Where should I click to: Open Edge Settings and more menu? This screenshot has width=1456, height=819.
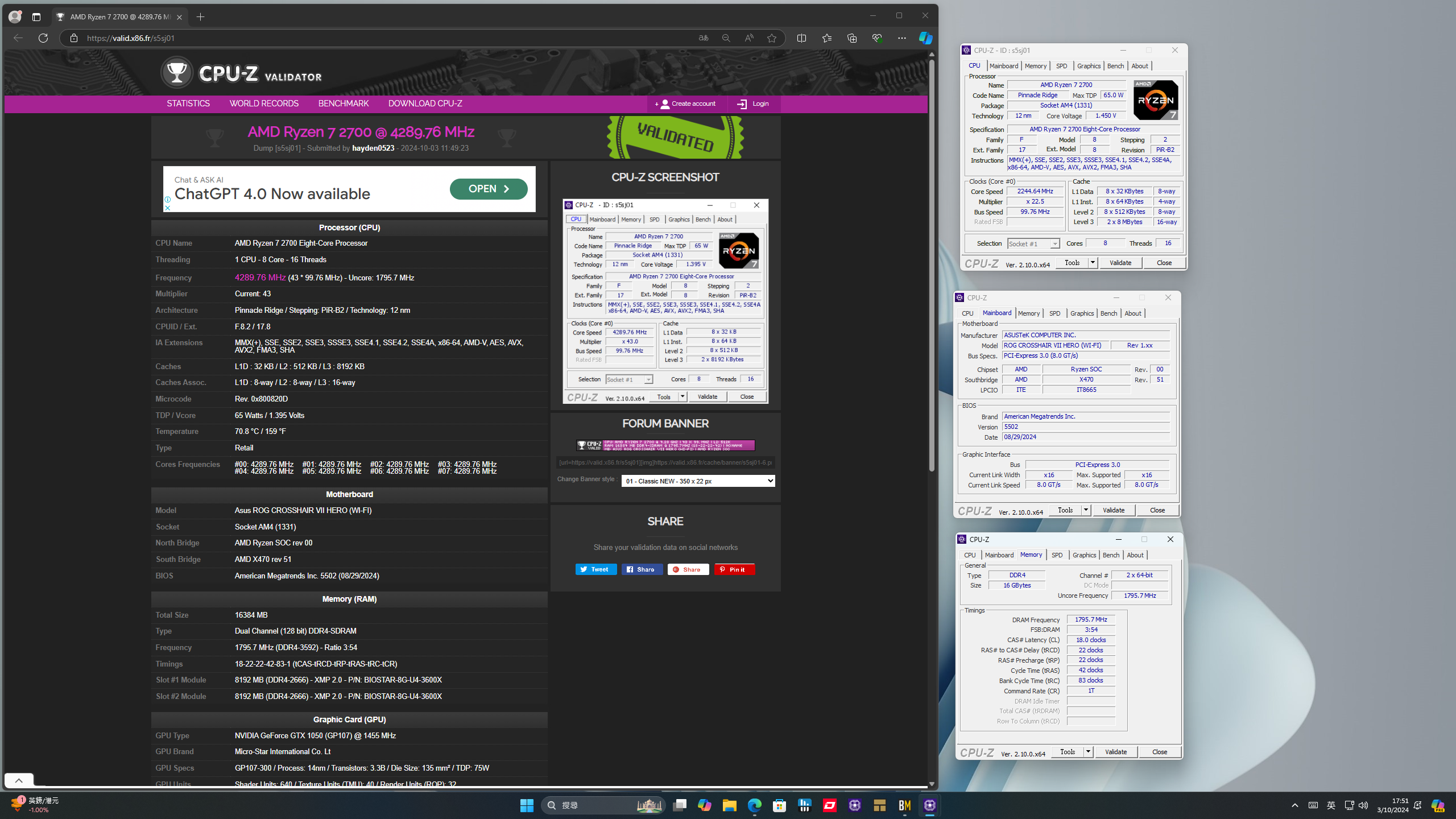coord(901,38)
